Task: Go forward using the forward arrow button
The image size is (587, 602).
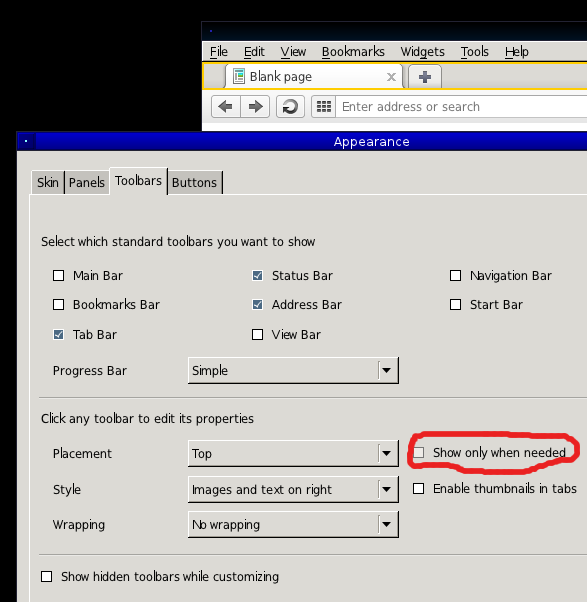Action: coord(255,106)
